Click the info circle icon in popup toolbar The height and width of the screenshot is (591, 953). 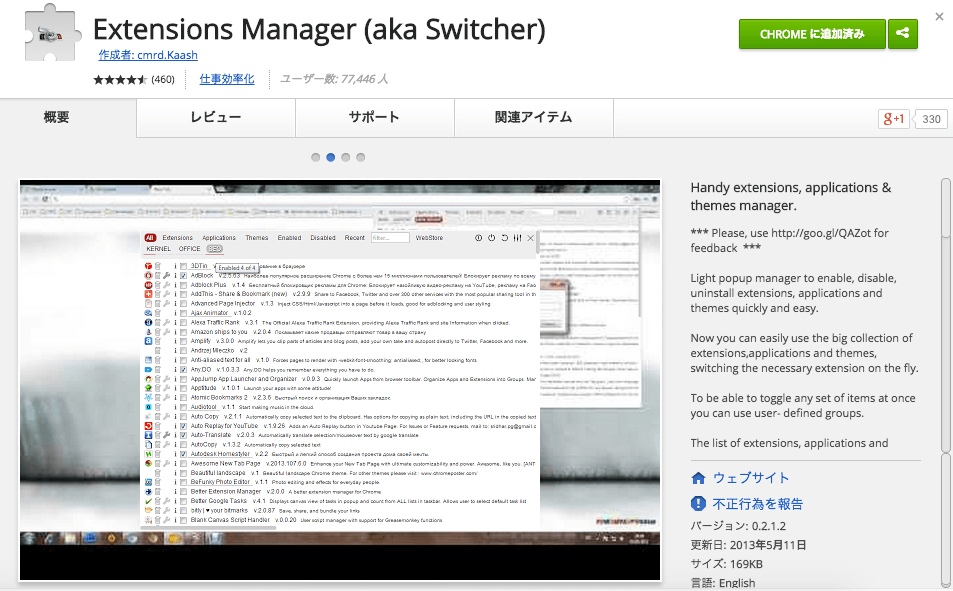click(x=478, y=238)
